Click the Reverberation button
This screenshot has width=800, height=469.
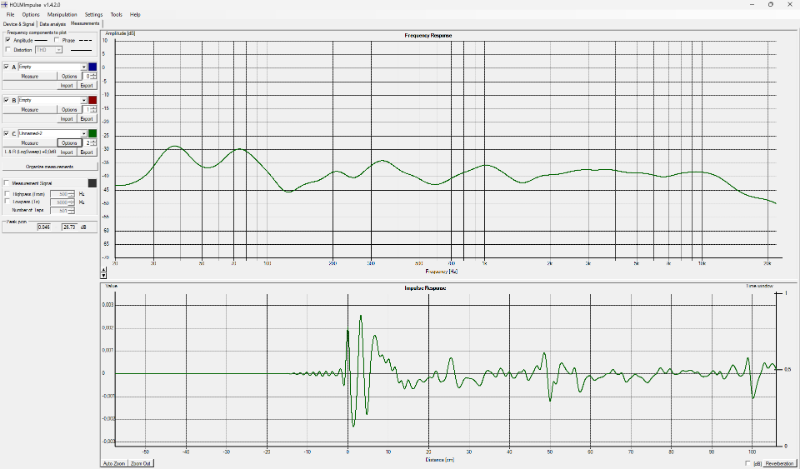click(x=779, y=463)
